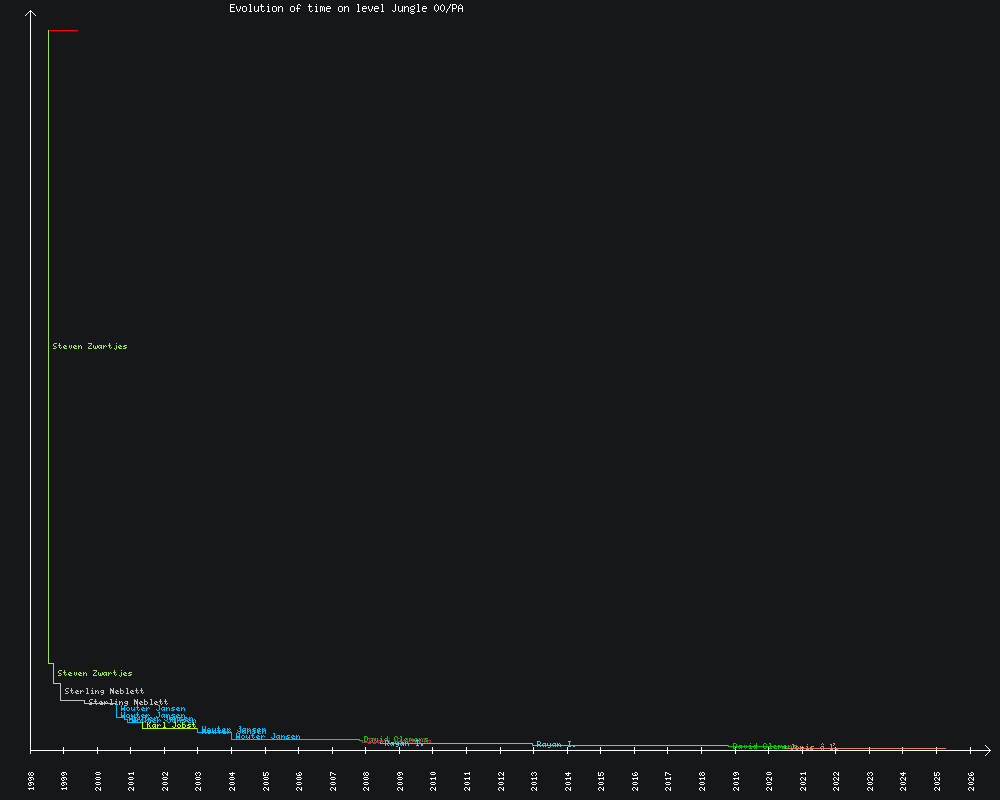The image size is (1000, 800).
Task: Select the 2010 year on the x-axis
Action: click(x=433, y=780)
